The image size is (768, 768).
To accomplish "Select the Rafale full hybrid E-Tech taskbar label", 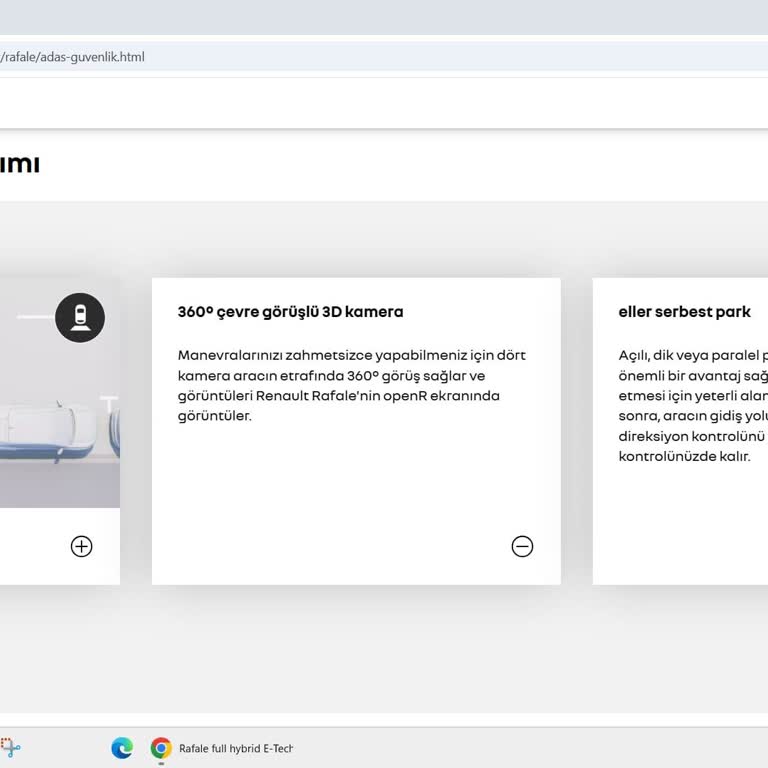I will (x=236, y=748).
